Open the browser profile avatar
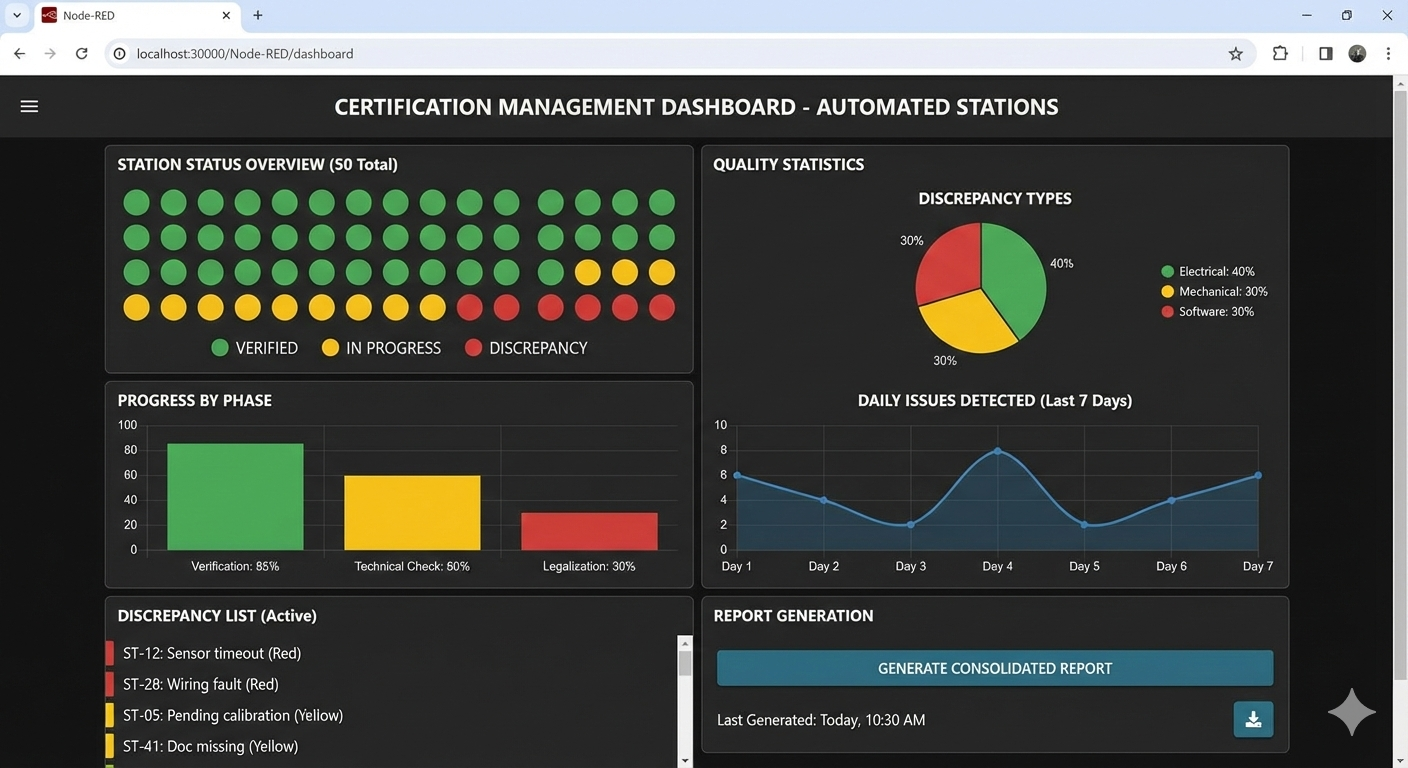The height and width of the screenshot is (768, 1408). 1357,54
